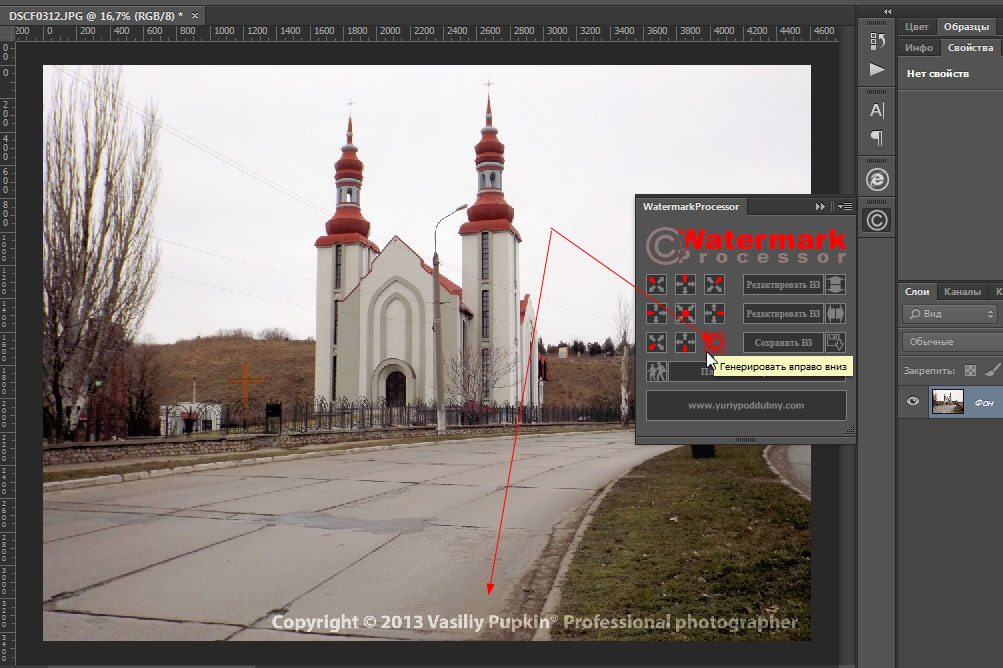This screenshot has height=668, width=1003.
Task: Click the save-to-disk icon beside Сохранить ВЗ
Action: (x=835, y=342)
